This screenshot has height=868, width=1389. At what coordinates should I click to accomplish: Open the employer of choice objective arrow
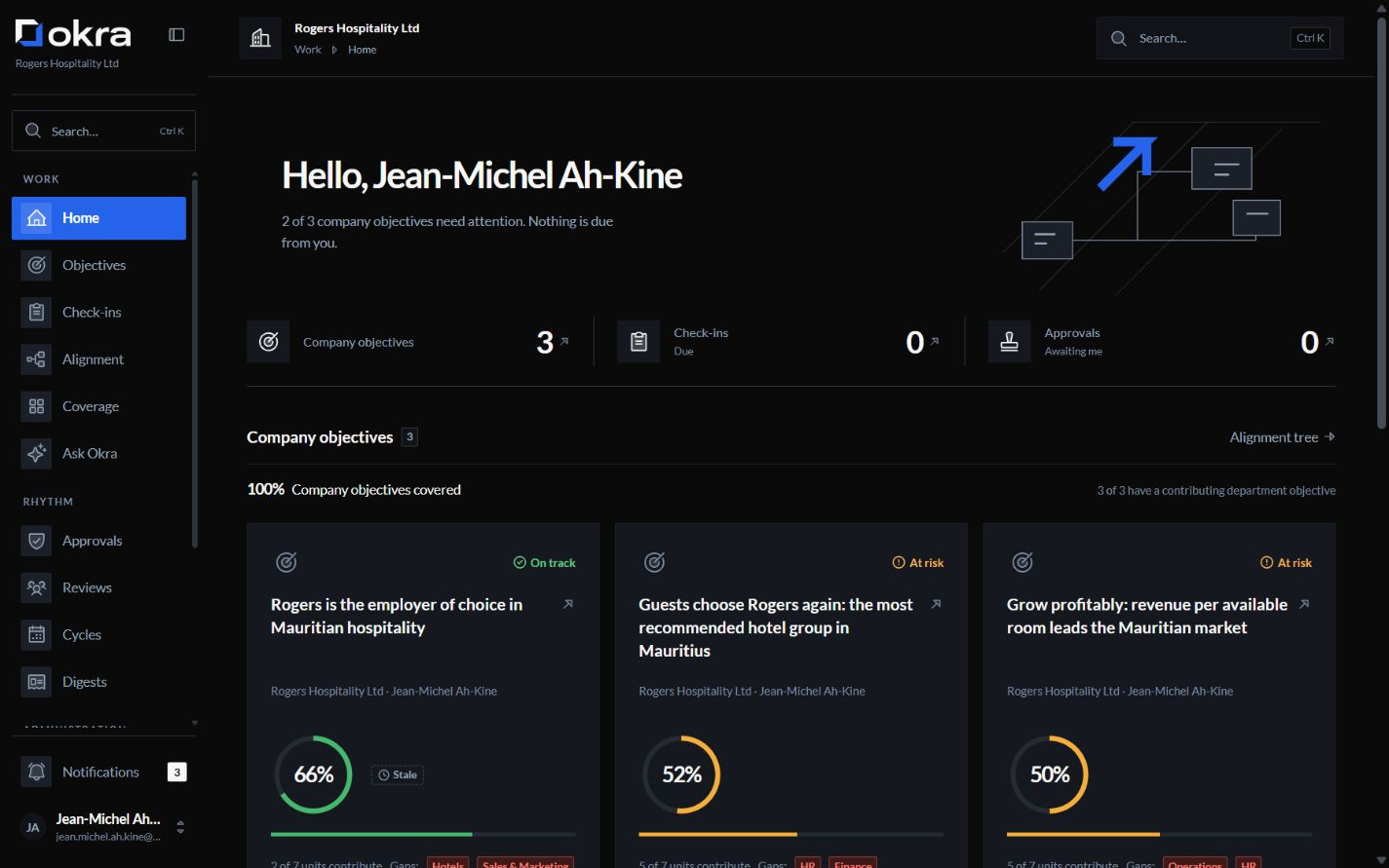point(568,604)
